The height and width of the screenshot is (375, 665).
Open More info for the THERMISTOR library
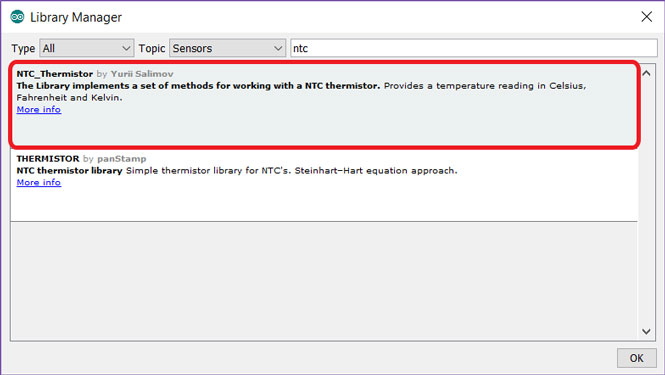click(39, 182)
